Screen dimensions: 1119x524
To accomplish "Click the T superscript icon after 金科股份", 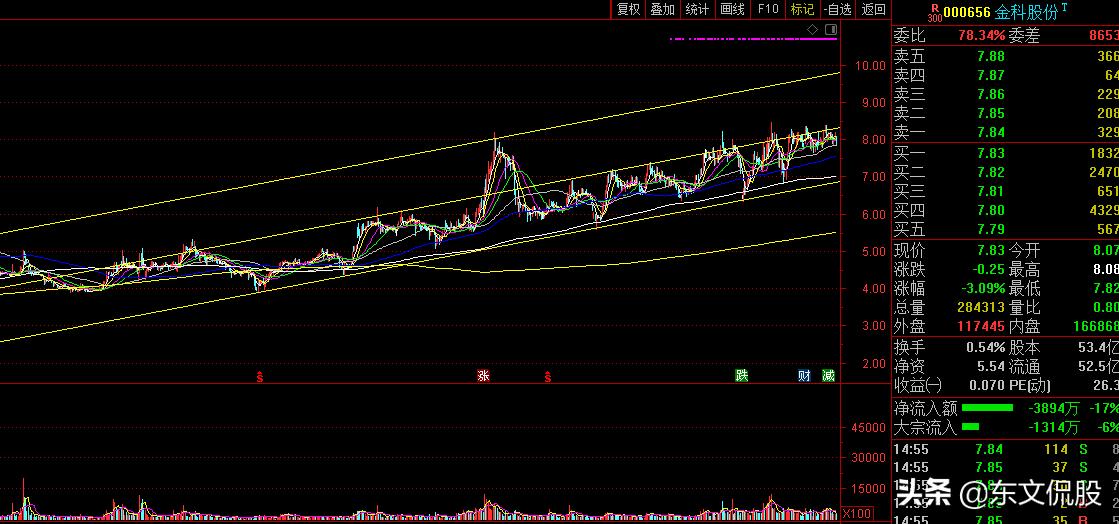I will pyautogui.click(x=1064, y=8).
